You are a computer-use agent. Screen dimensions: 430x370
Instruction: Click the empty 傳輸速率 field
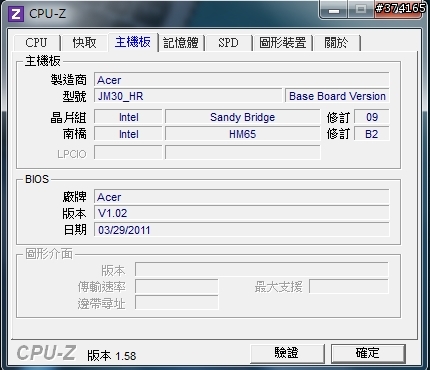tap(177, 286)
